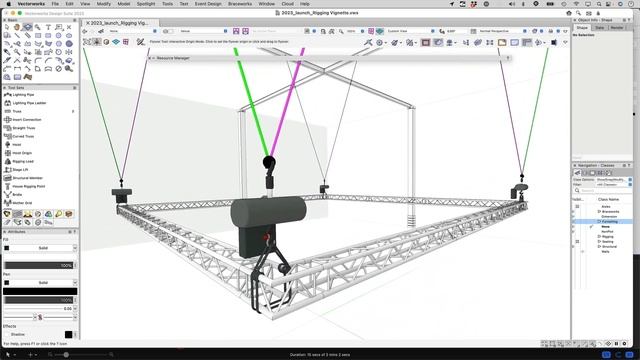This screenshot has width=640, height=360.
Task: Switch to the Data tab in Object Info
Action: [x=599, y=28]
